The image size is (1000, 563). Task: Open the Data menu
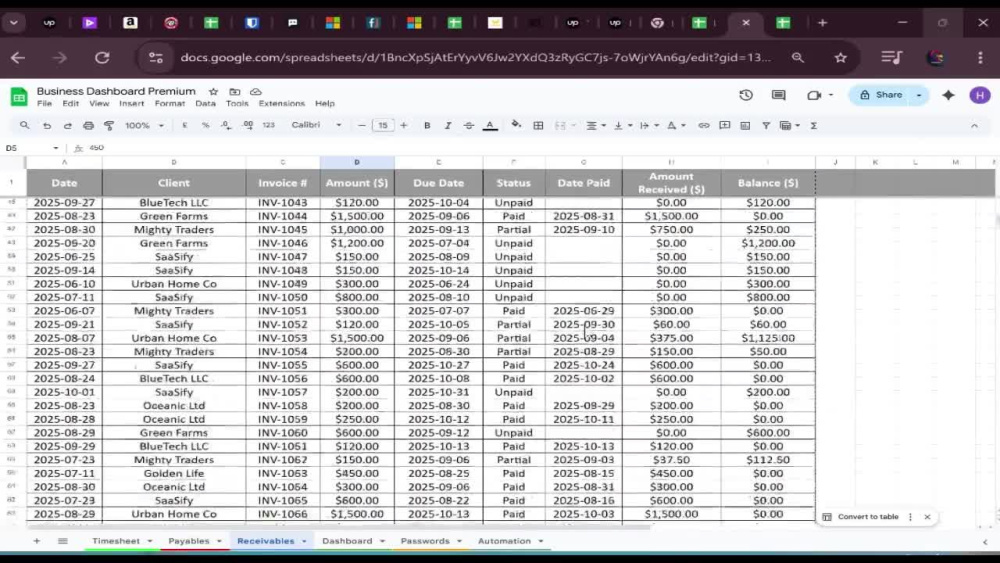point(205,103)
